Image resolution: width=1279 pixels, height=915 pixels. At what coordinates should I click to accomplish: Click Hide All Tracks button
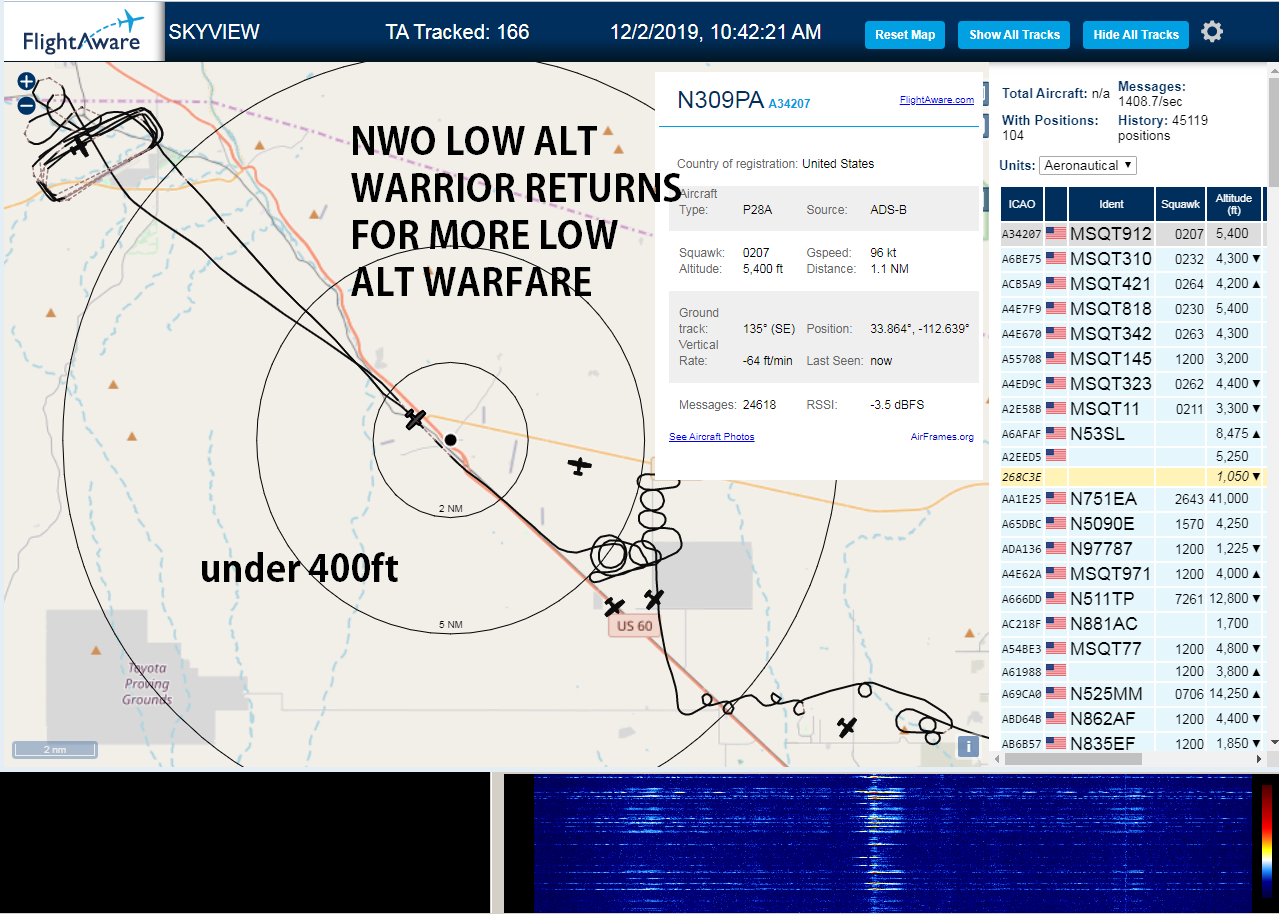(1136, 35)
